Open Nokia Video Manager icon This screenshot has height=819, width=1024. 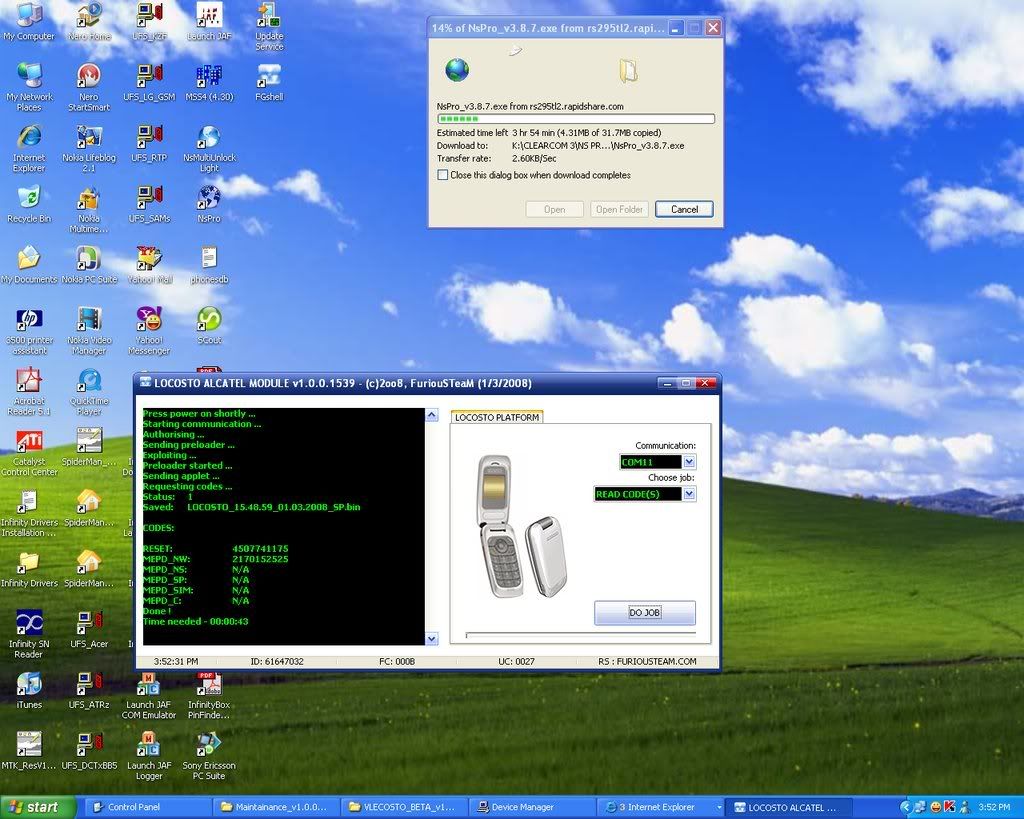click(x=89, y=330)
